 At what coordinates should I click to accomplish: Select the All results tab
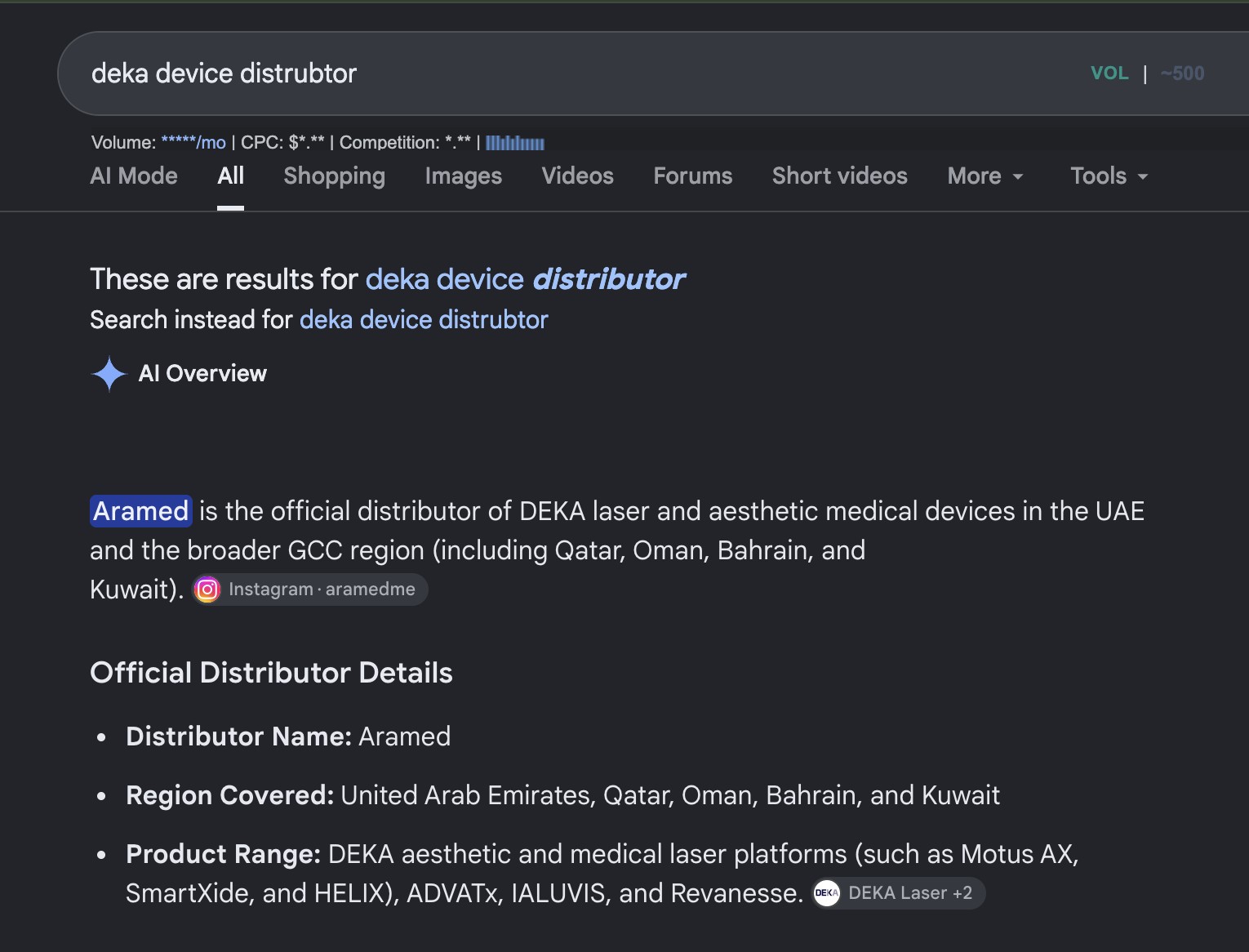(x=230, y=176)
